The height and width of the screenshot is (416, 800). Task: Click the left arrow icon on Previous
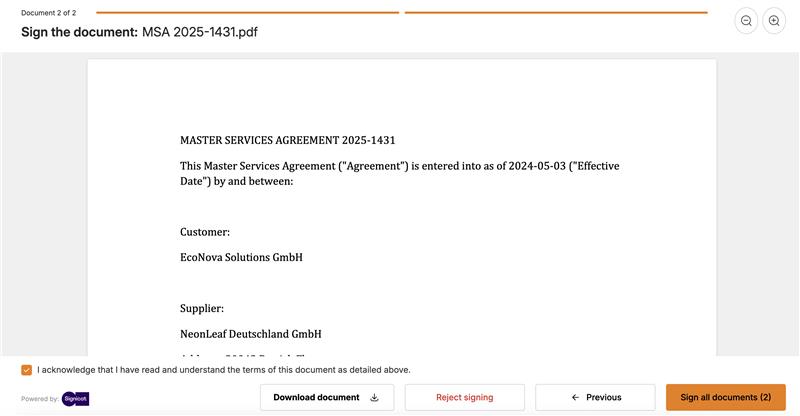(575, 397)
